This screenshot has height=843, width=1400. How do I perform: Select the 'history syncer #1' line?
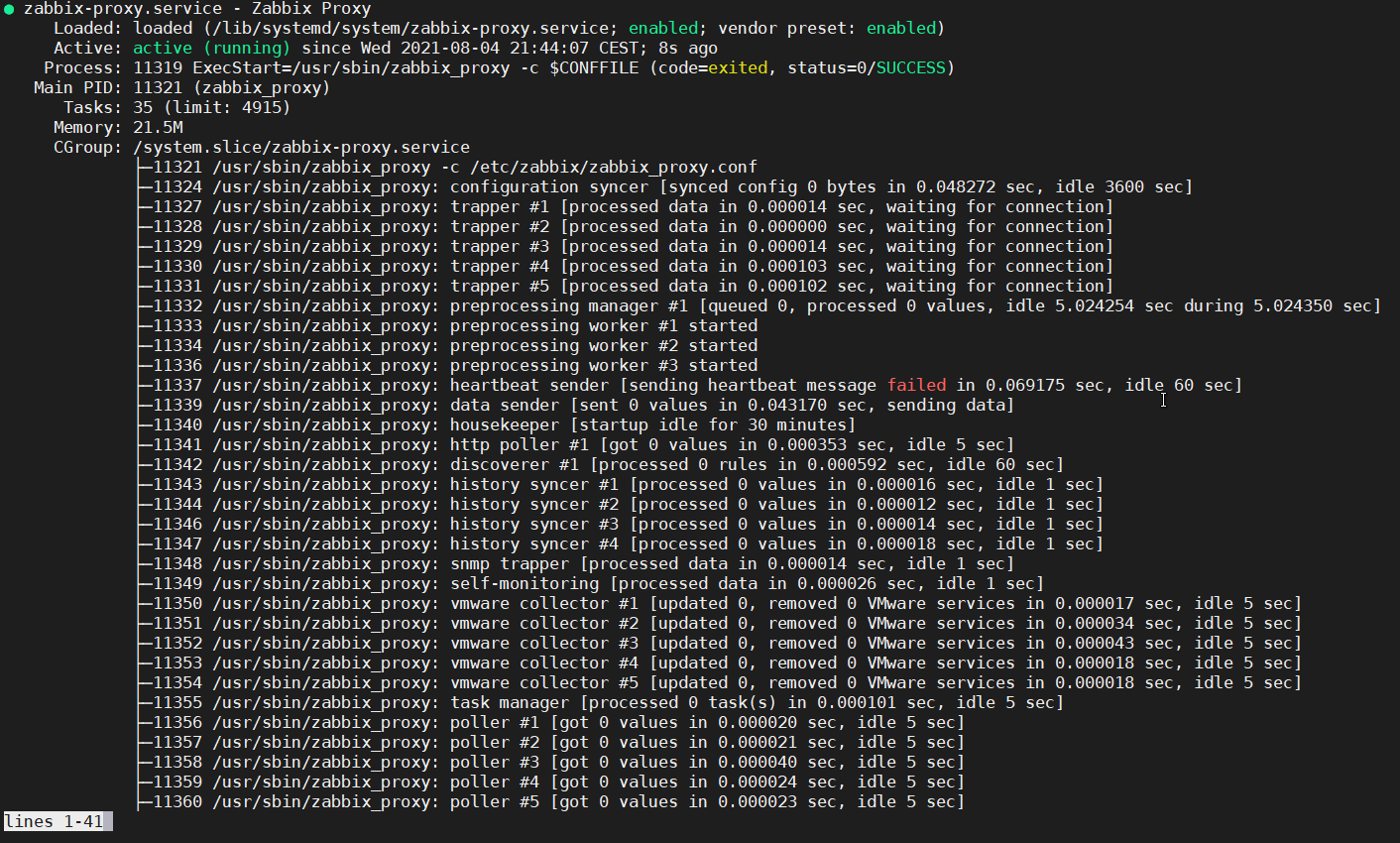coord(621,485)
